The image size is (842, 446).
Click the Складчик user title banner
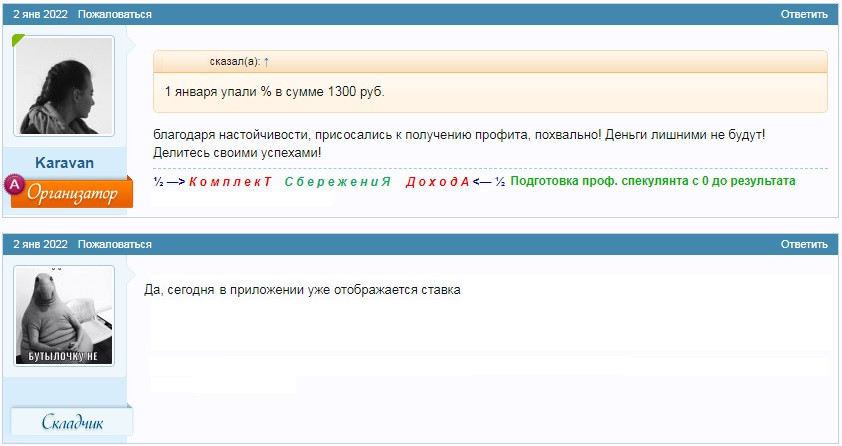tap(72, 422)
